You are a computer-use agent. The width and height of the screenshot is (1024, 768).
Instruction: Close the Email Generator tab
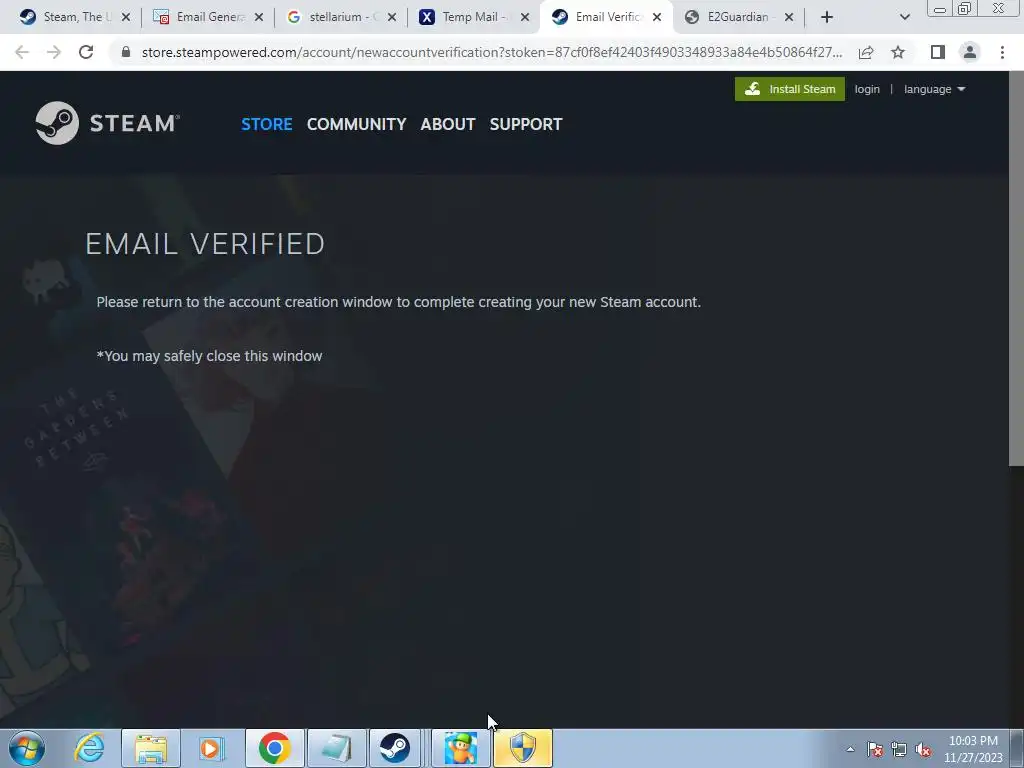(x=259, y=18)
